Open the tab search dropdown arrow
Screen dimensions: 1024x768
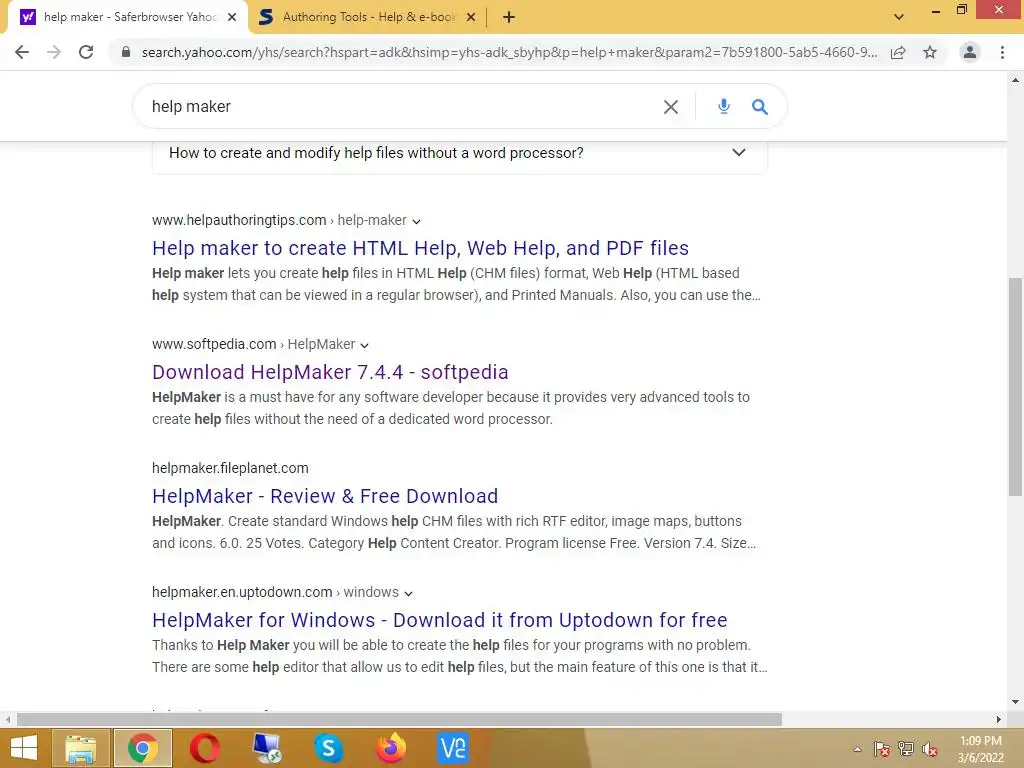point(899,17)
